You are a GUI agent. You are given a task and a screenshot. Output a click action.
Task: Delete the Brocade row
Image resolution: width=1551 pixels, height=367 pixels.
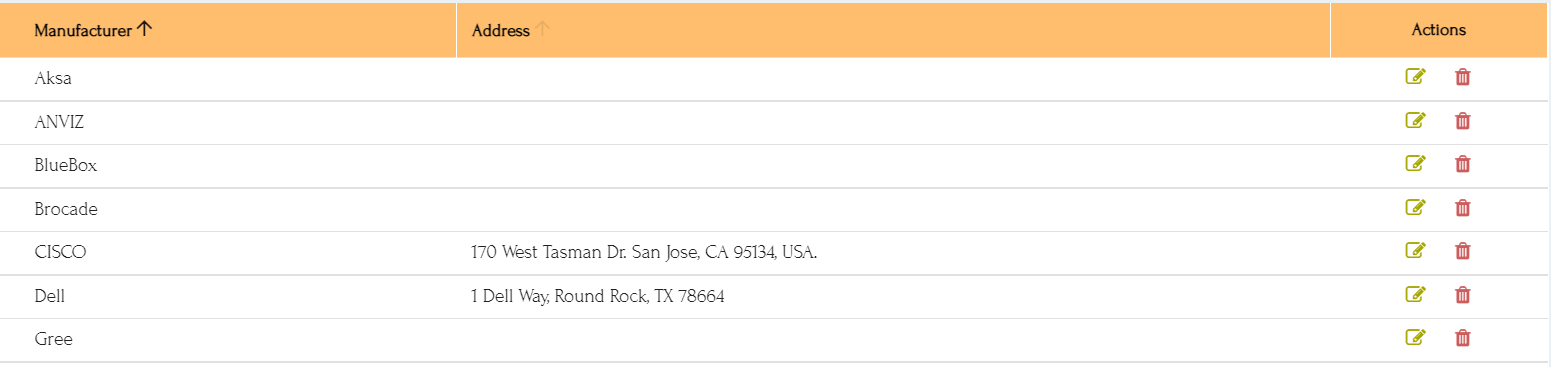click(1462, 208)
